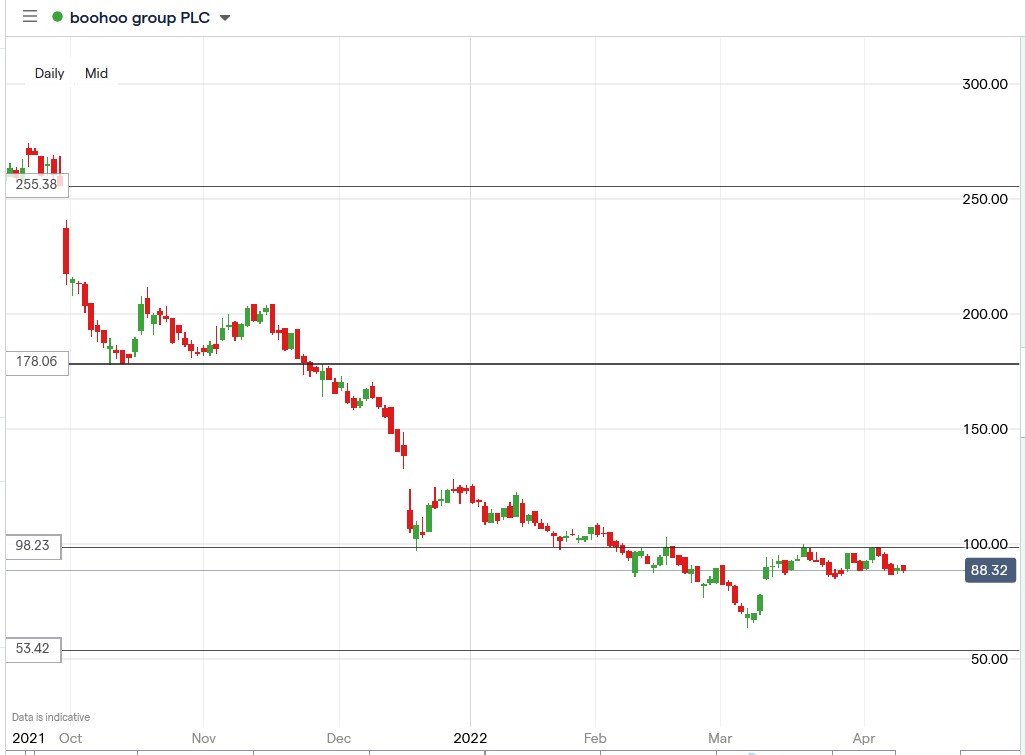Click the 2022 label on the date axis
The height and width of the screenshot is (755, 1025).
pyautogui.click(x=470, y=738)
